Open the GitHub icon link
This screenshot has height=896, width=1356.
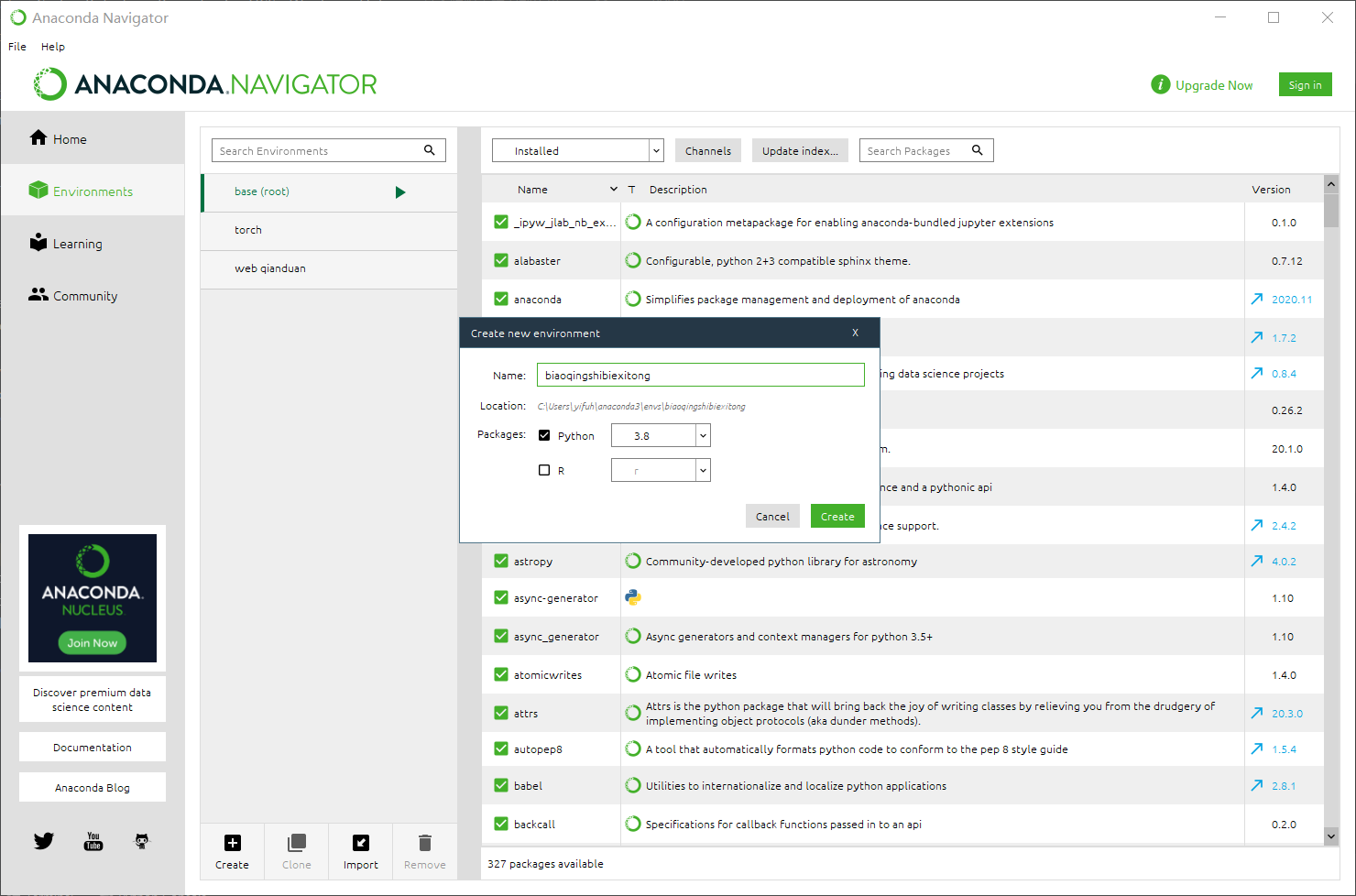click(142, 841)
